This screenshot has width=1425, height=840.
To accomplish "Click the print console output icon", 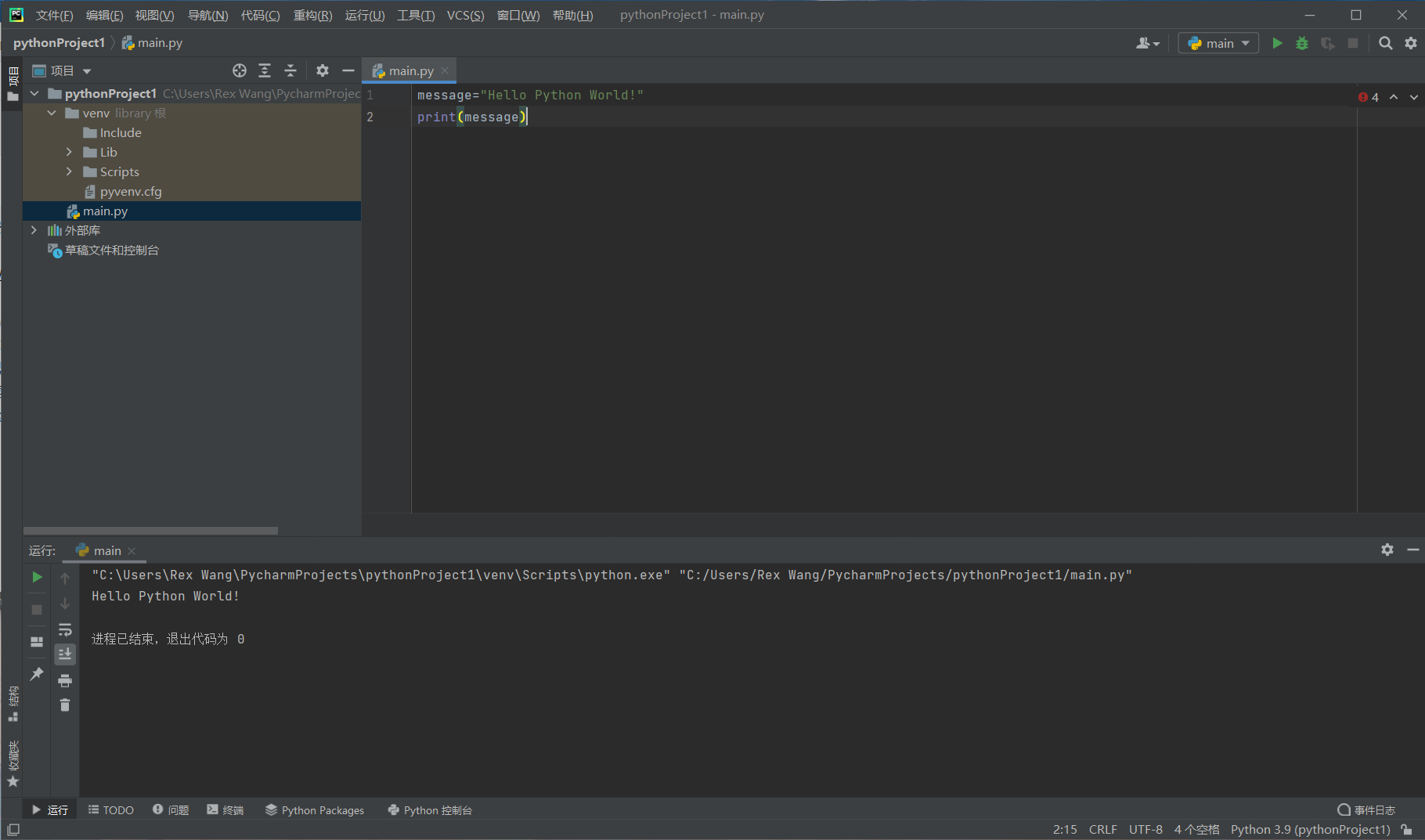I will pos(65,680).
